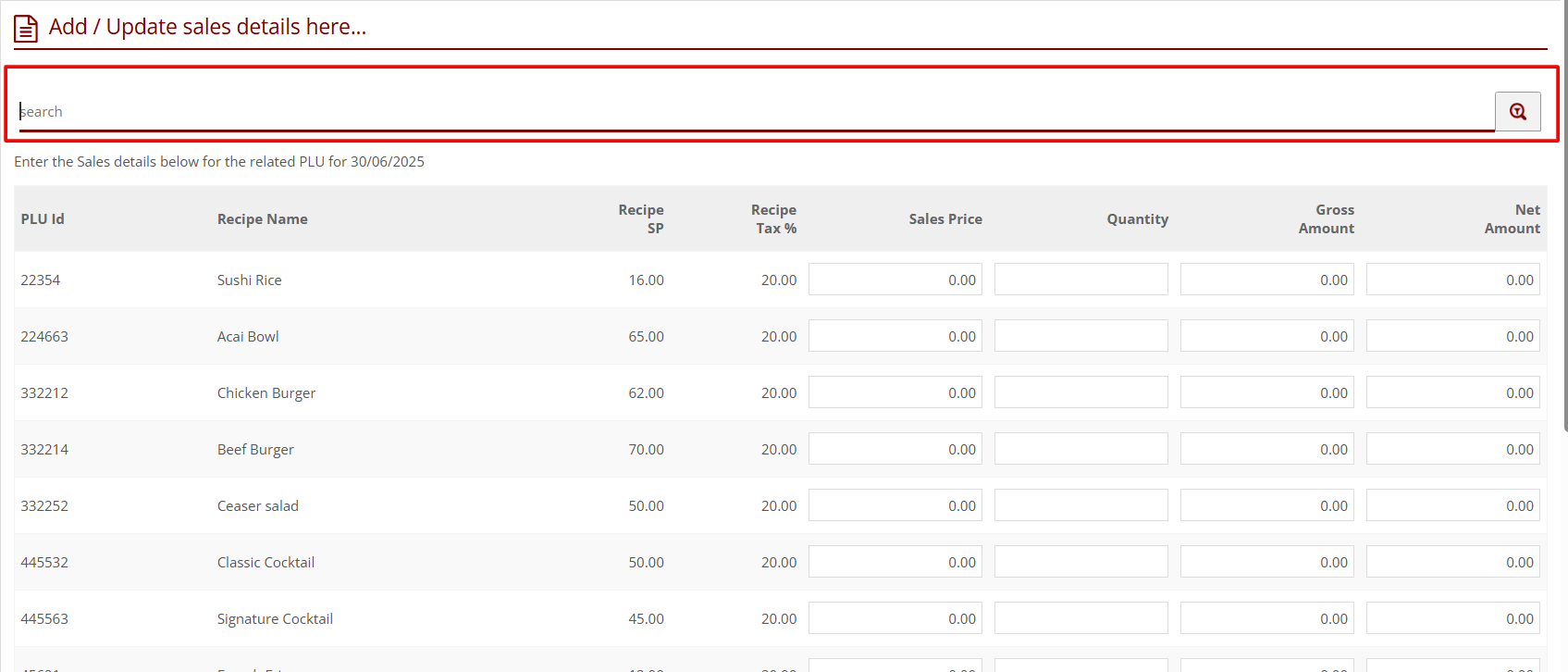Click Net Amount field for Acai Bowl

click(1452, 336)
